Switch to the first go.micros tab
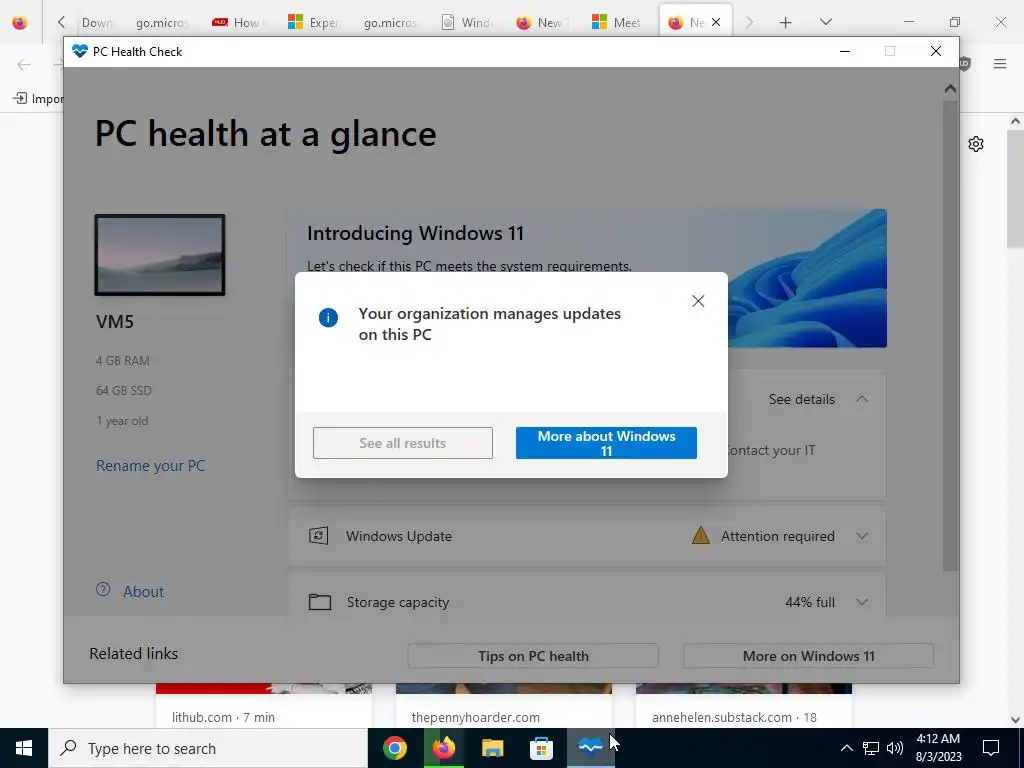Image resolution: width=1024 pixels, height=768 pixels. click(161, 23)
